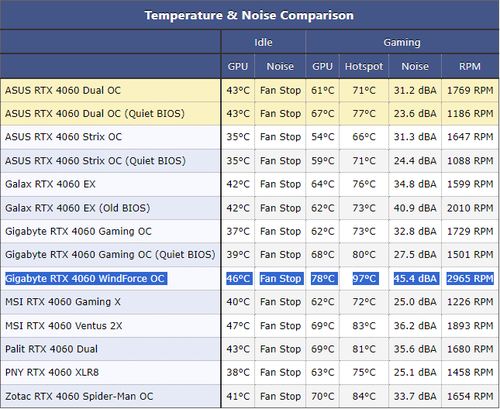This screenshot has width=500, height=409.
Task: Click the 84°C Zotac hotspot value
Action: 364,396
